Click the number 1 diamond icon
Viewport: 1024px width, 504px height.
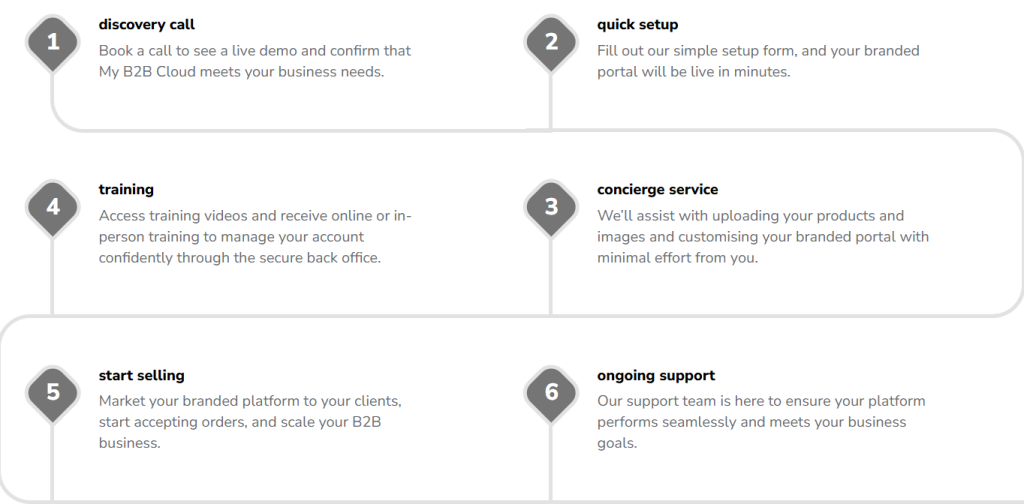pos(52,42)
